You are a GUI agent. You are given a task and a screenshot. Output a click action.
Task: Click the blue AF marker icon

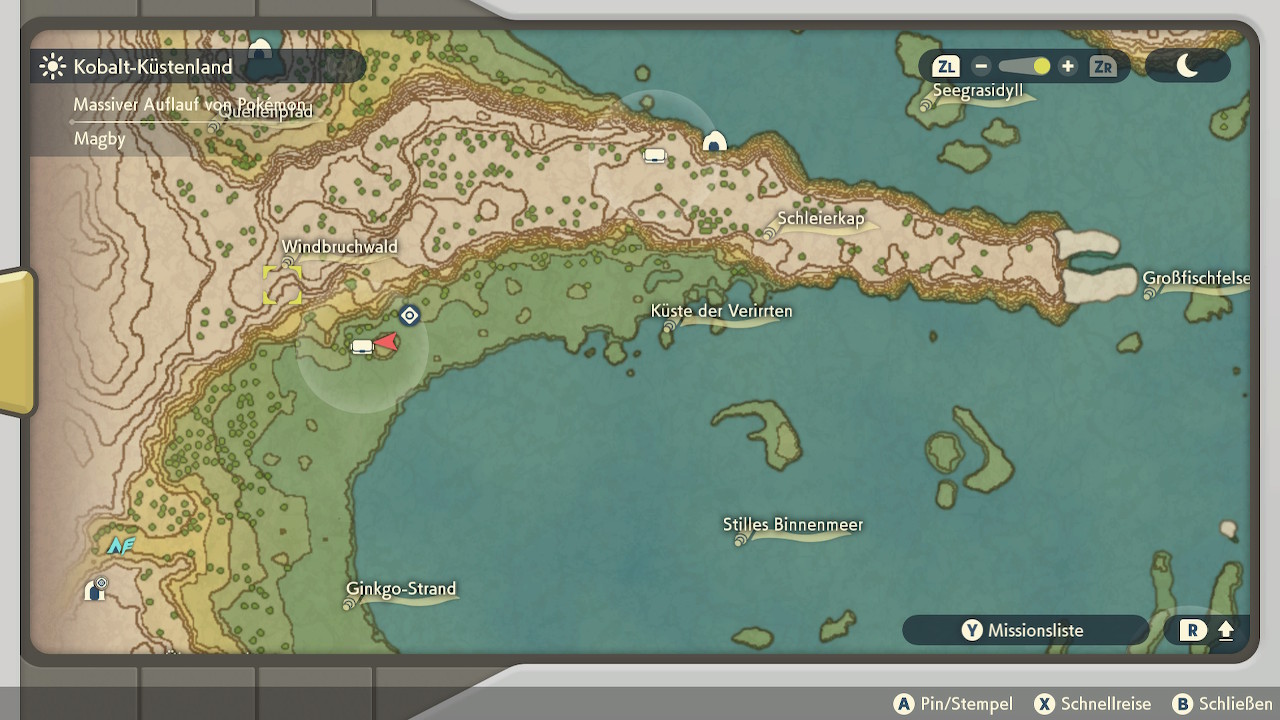coord(121,546)
